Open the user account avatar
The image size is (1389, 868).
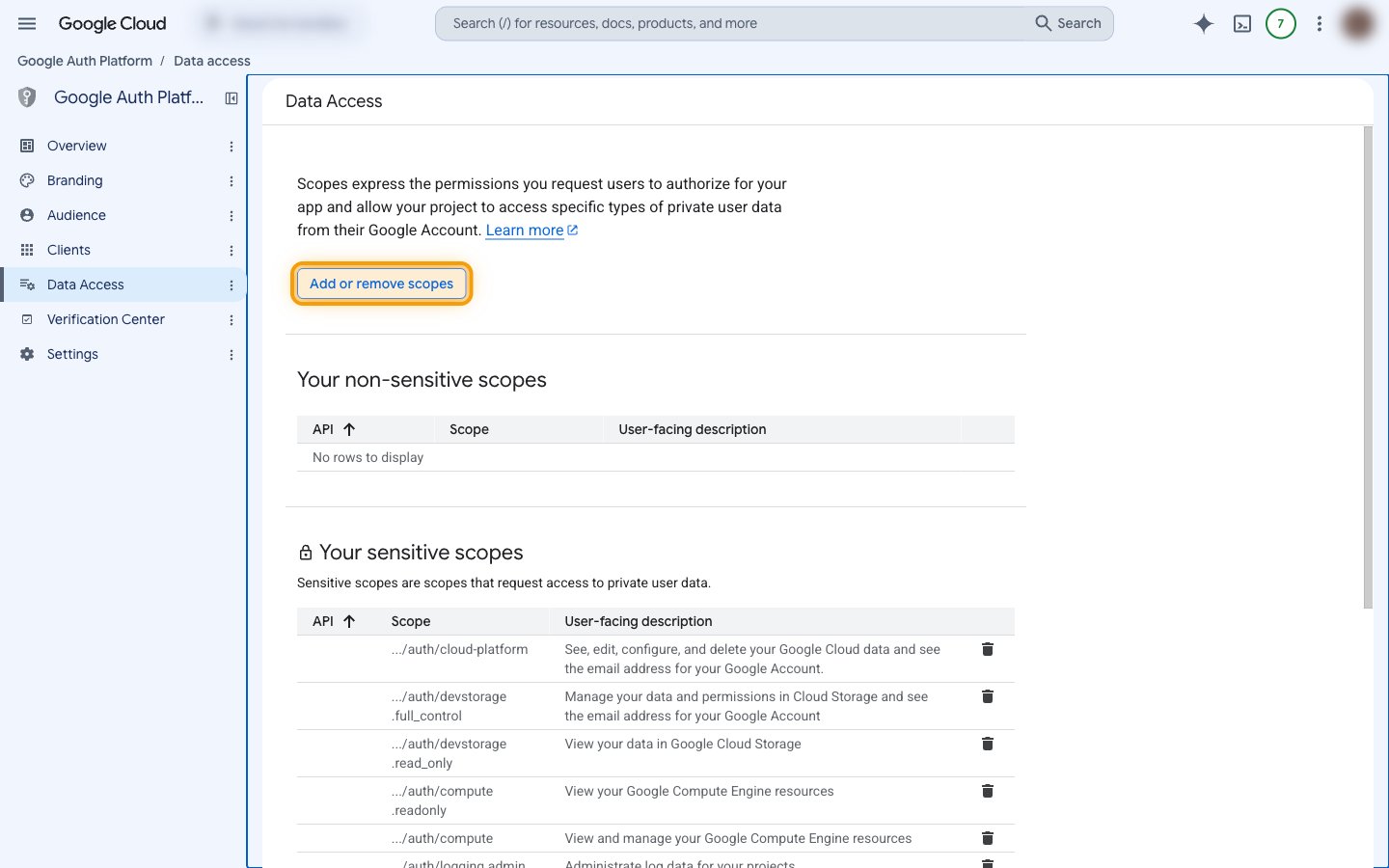coord(1358,23)
